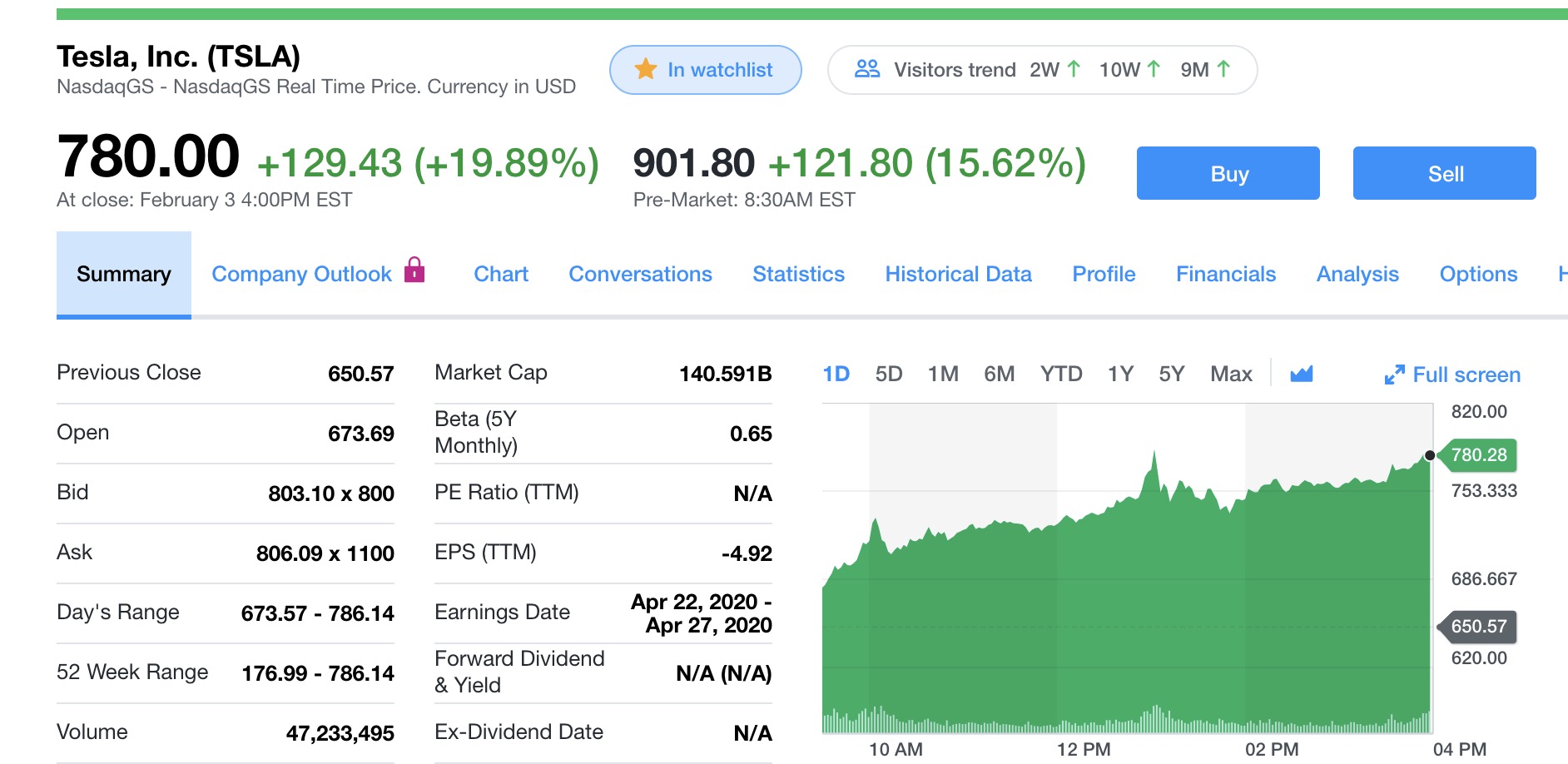The height and width of the screenshot is (764, 1568).
Task: Toggle the In watchlist button
Action: pos(706,70)
